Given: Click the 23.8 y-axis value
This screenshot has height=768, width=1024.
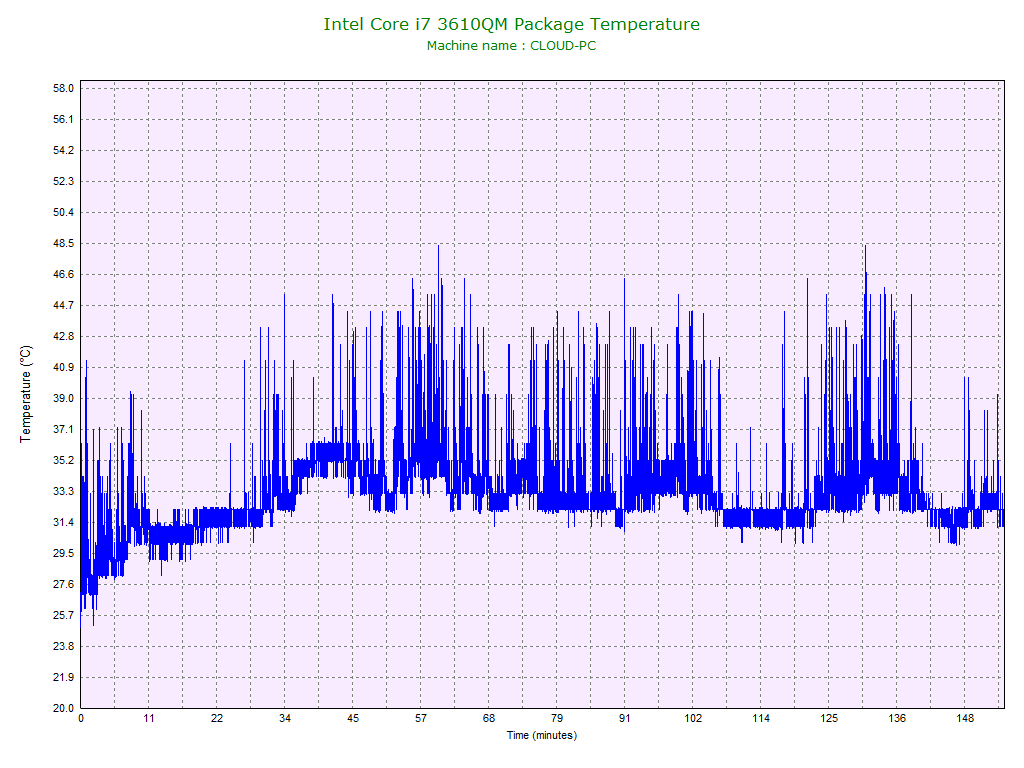Looking at the screenshot, I should tap(63, 647).
